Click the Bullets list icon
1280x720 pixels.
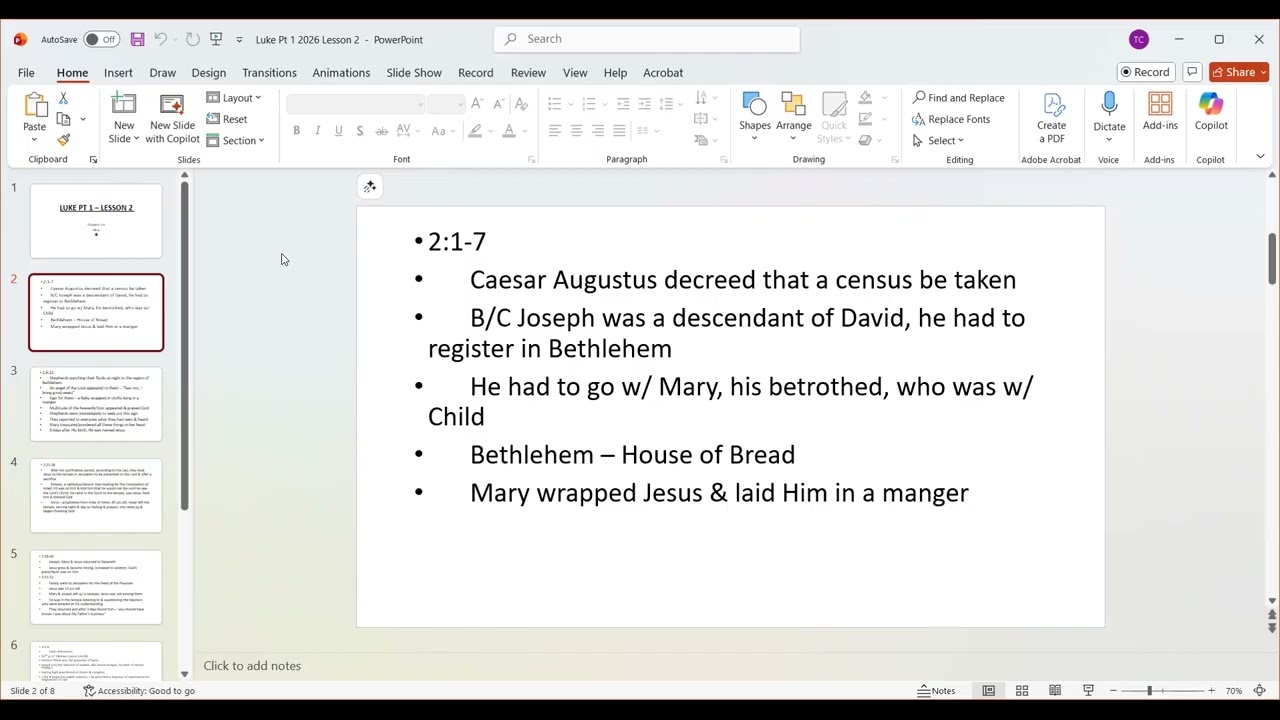[555, 103]
